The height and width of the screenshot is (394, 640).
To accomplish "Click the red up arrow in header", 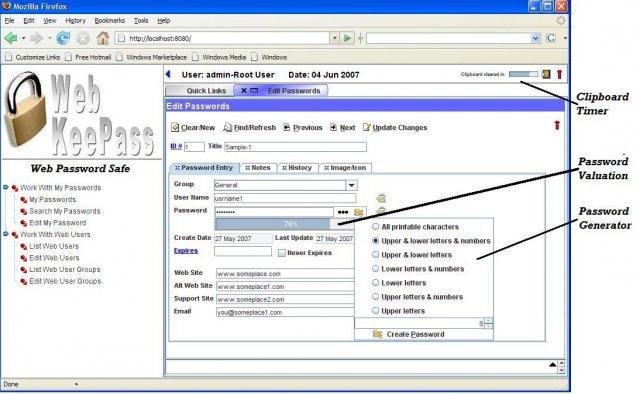I will (559, 74).
